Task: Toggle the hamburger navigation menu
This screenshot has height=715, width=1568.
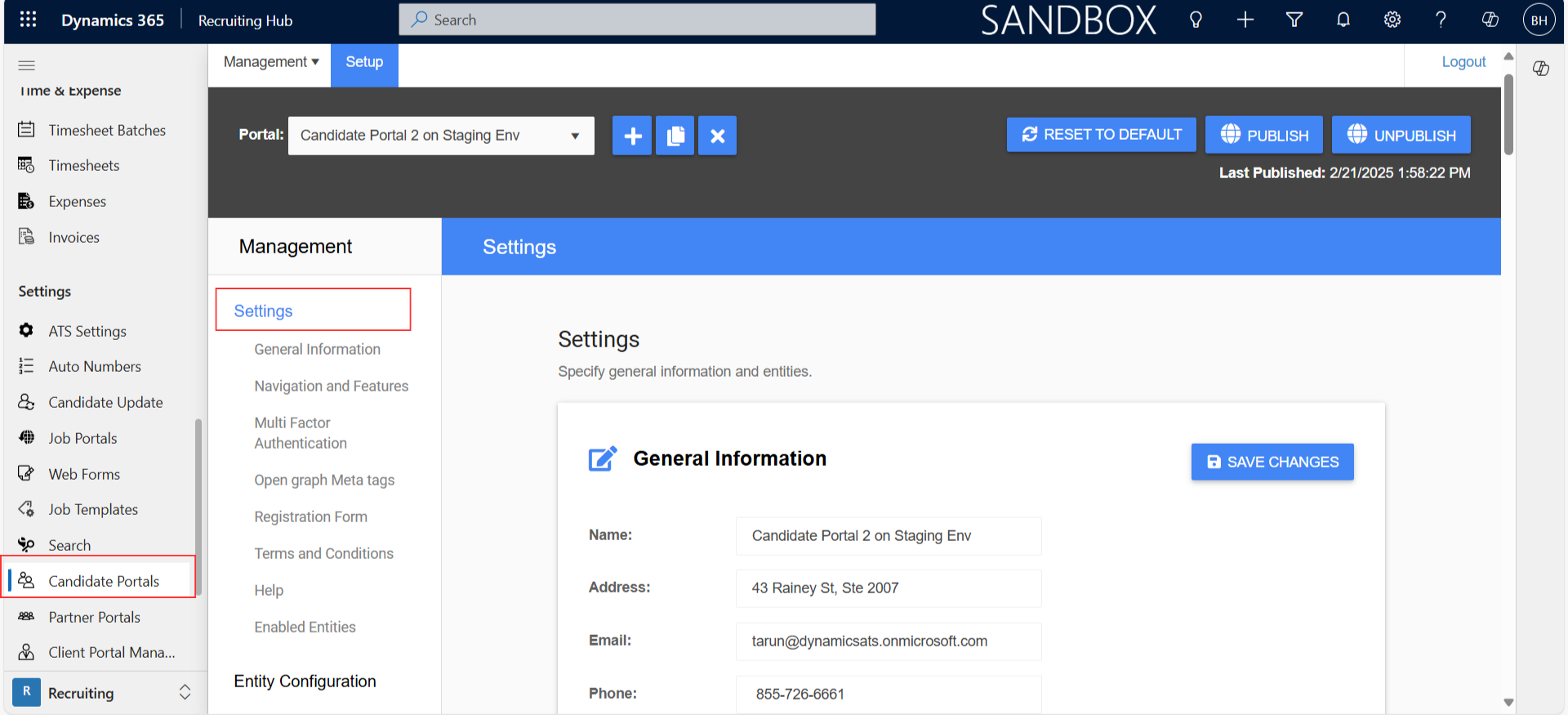Action: (27, 65)
